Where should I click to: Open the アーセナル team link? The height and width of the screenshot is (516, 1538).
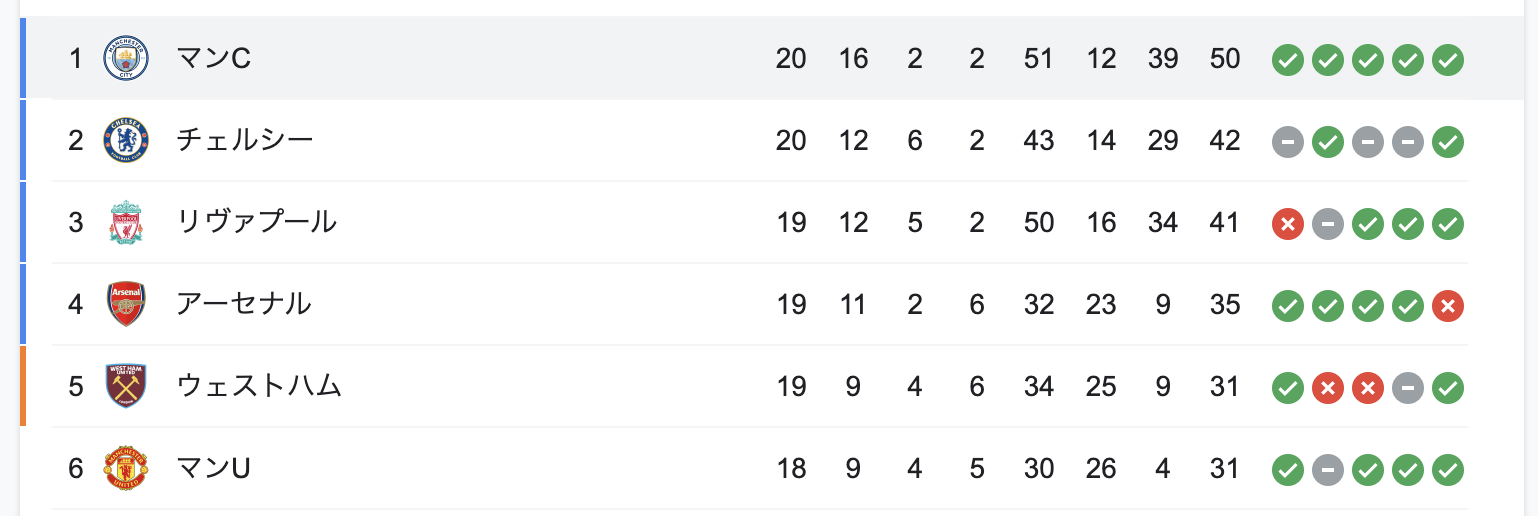click(x=244, y=304)
